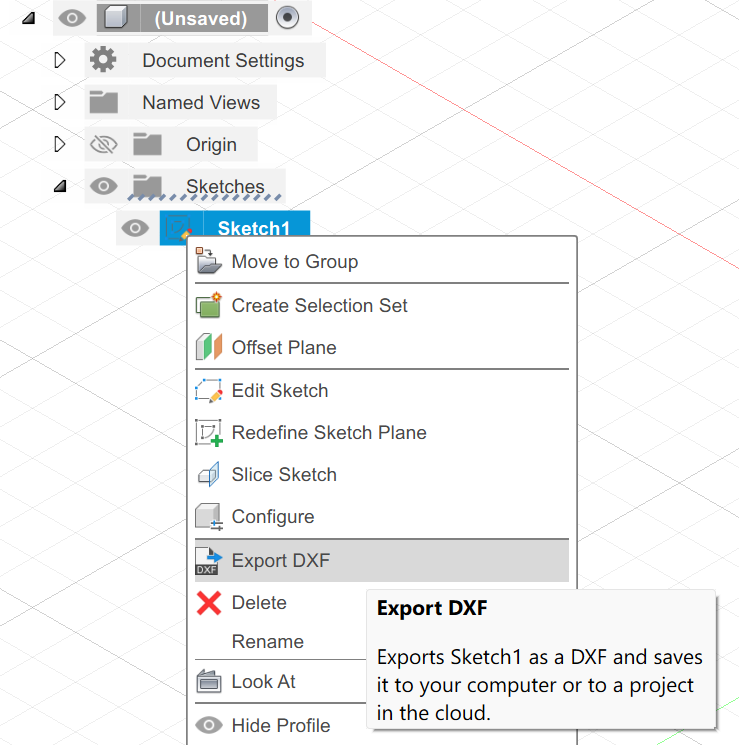Viewport: 739px width, 745px height.
Task: Click the Offset Plane icon
Action: pyautogui.click(x=208, y=348)
